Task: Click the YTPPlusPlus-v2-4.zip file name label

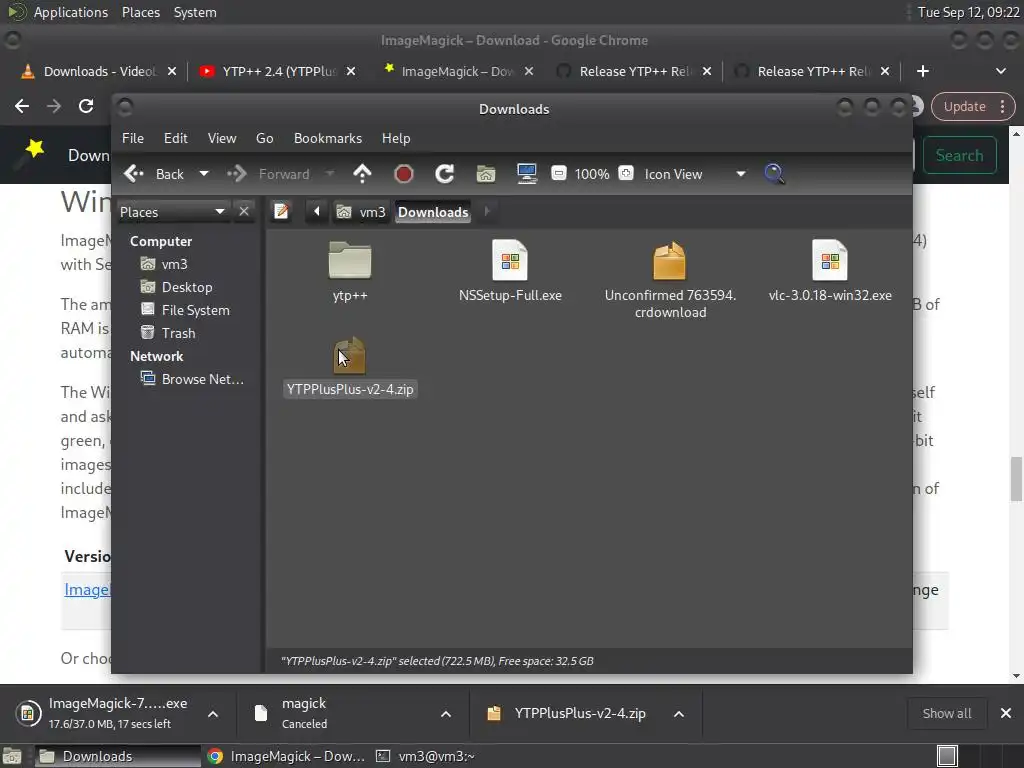Action: click(x=350, y=389)
